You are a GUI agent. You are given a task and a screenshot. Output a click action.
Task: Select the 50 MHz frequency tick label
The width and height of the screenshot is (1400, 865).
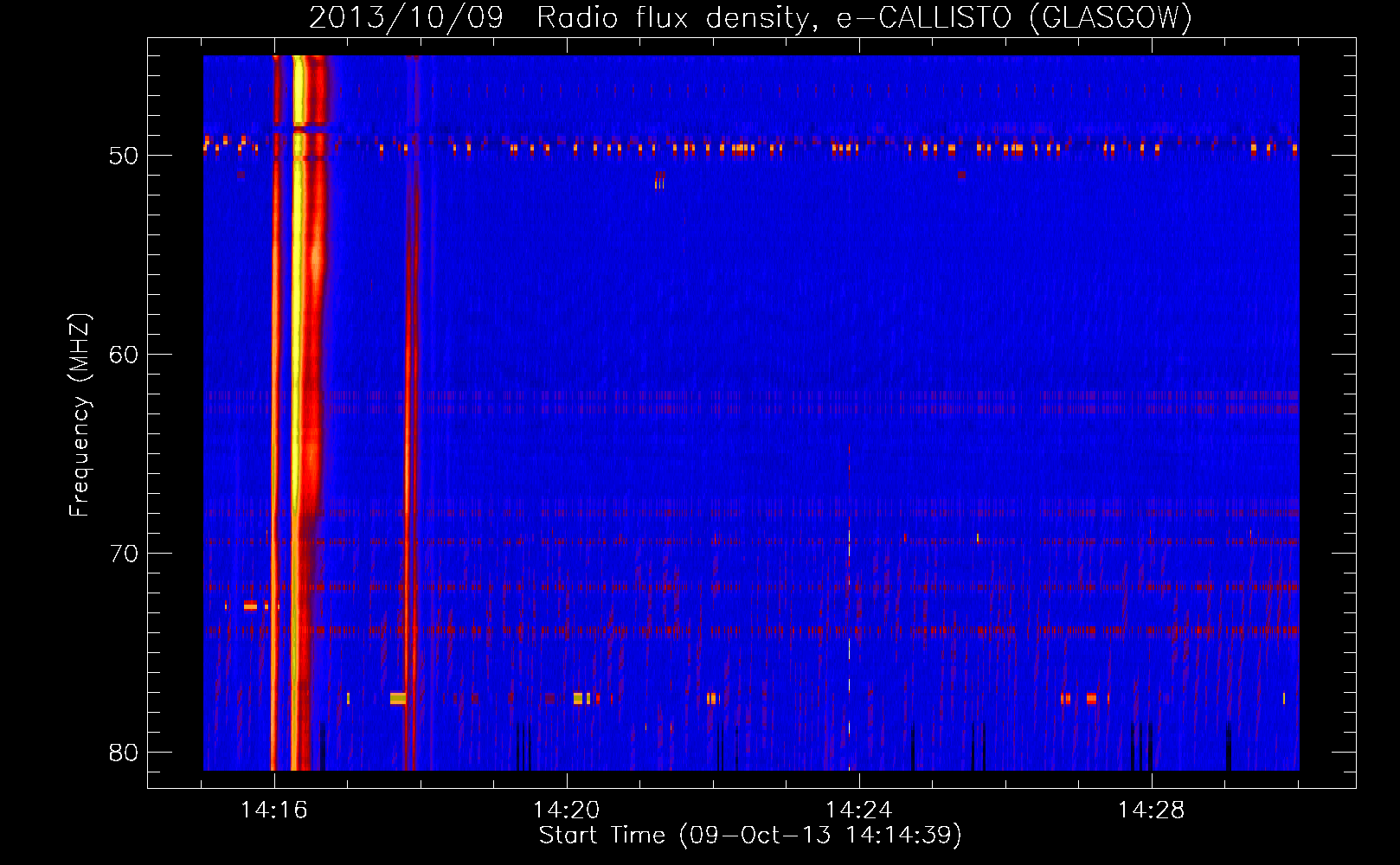point(124,156)
